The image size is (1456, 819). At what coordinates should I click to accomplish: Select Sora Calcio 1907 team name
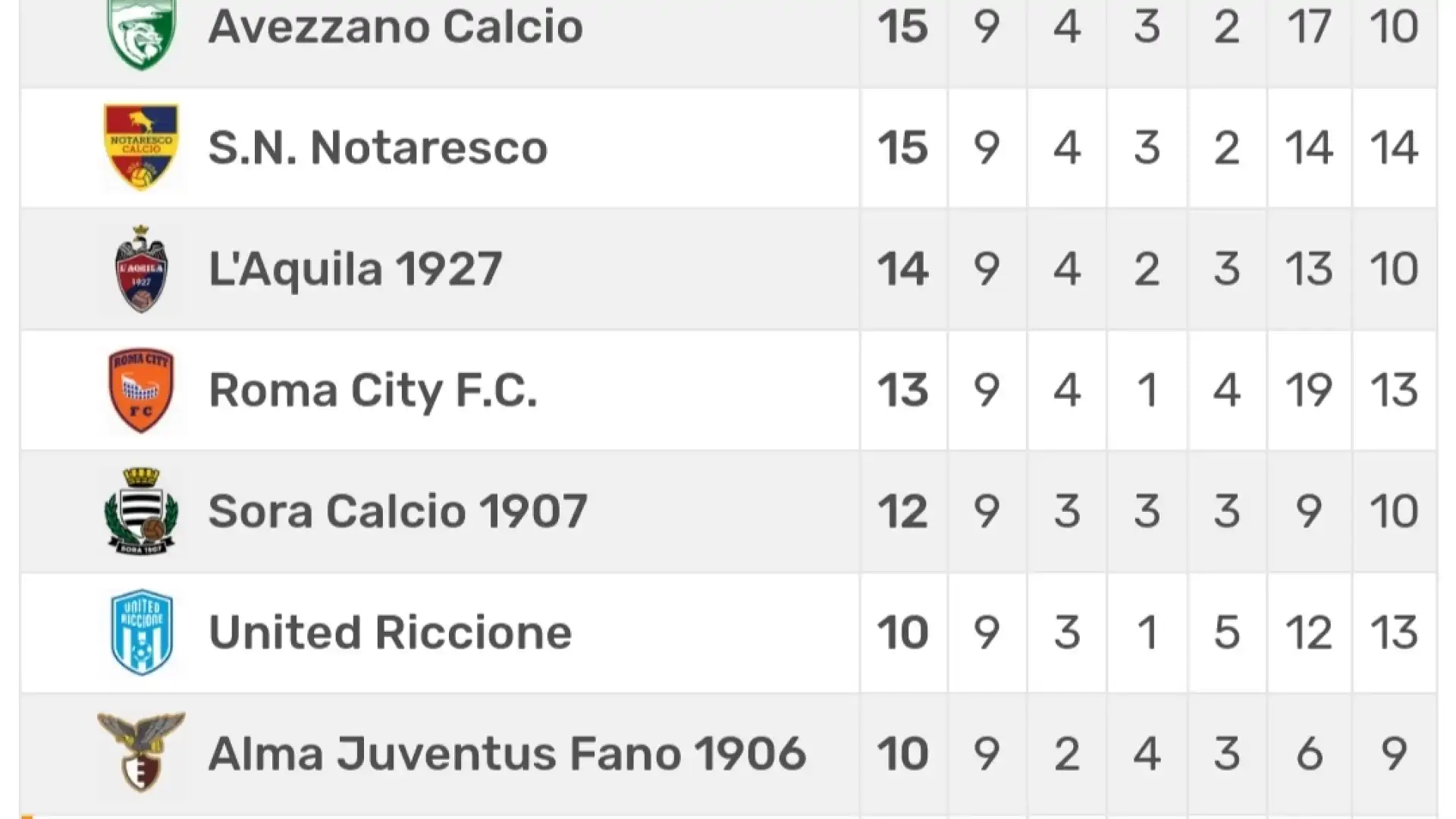click(398, 511)
